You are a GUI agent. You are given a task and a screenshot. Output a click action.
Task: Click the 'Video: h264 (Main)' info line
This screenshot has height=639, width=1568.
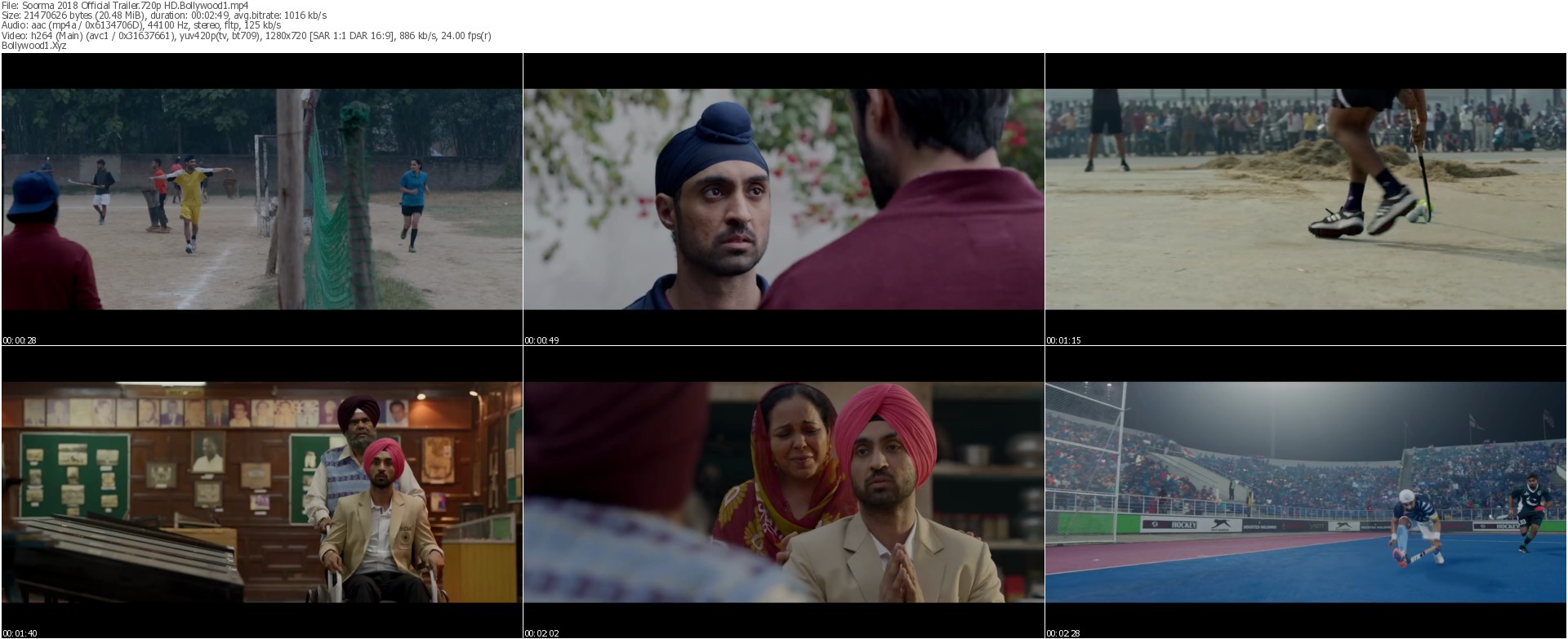[x=247, y=35]
